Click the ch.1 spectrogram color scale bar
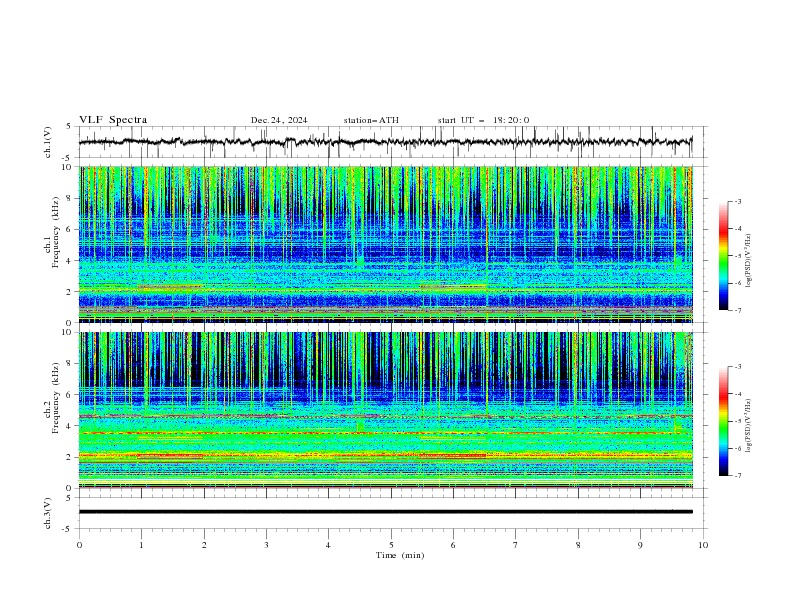 point(723,256)
